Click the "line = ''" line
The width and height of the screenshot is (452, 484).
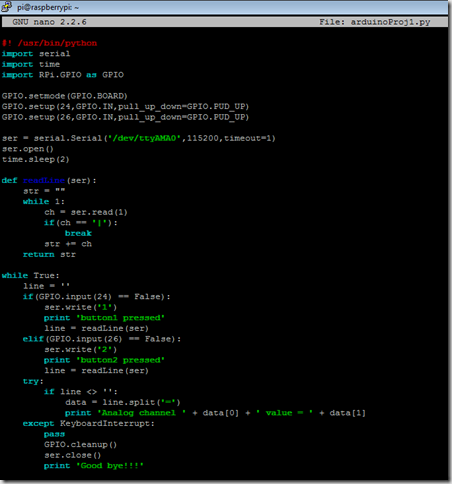(46, 286)
